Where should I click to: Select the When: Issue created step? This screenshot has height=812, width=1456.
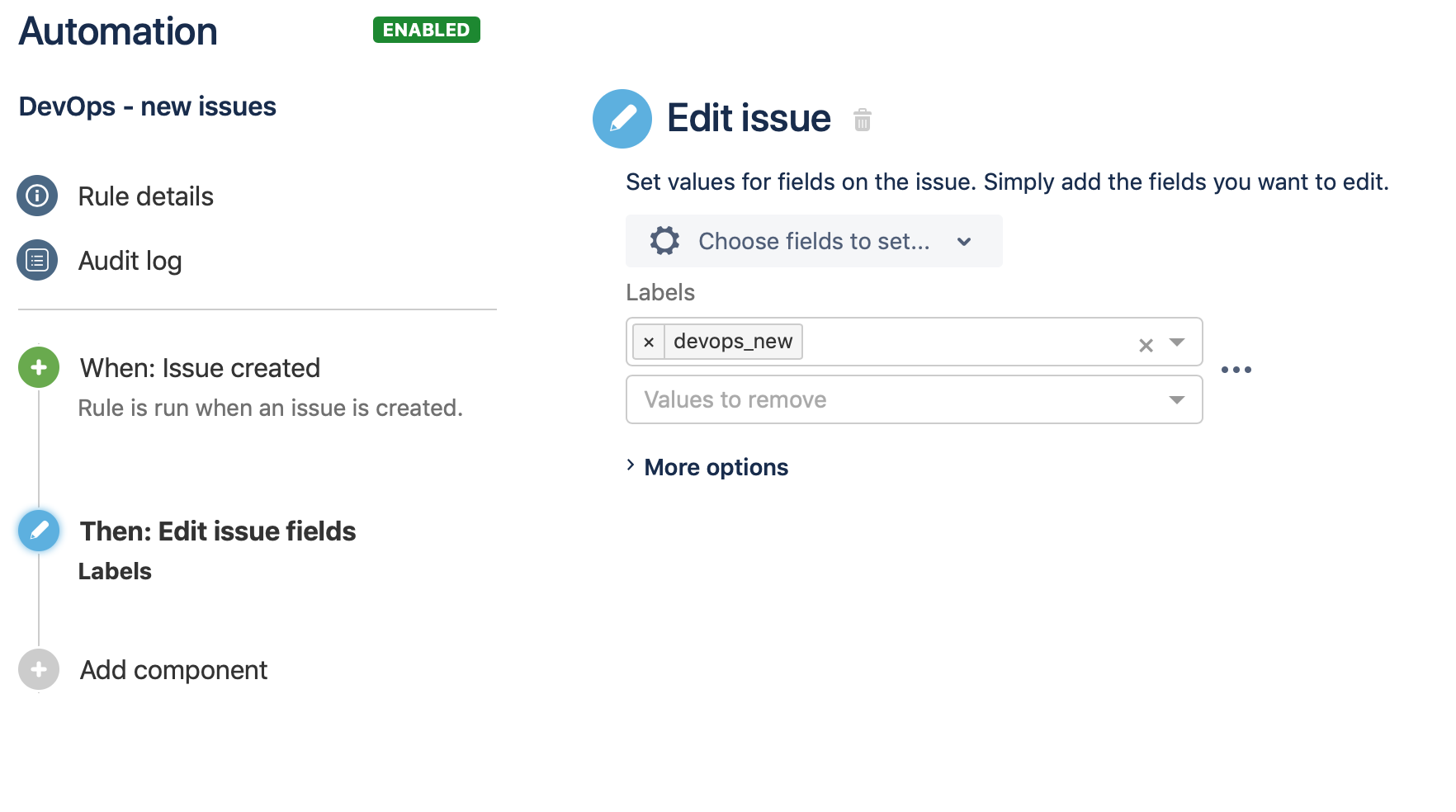[200, 368]
